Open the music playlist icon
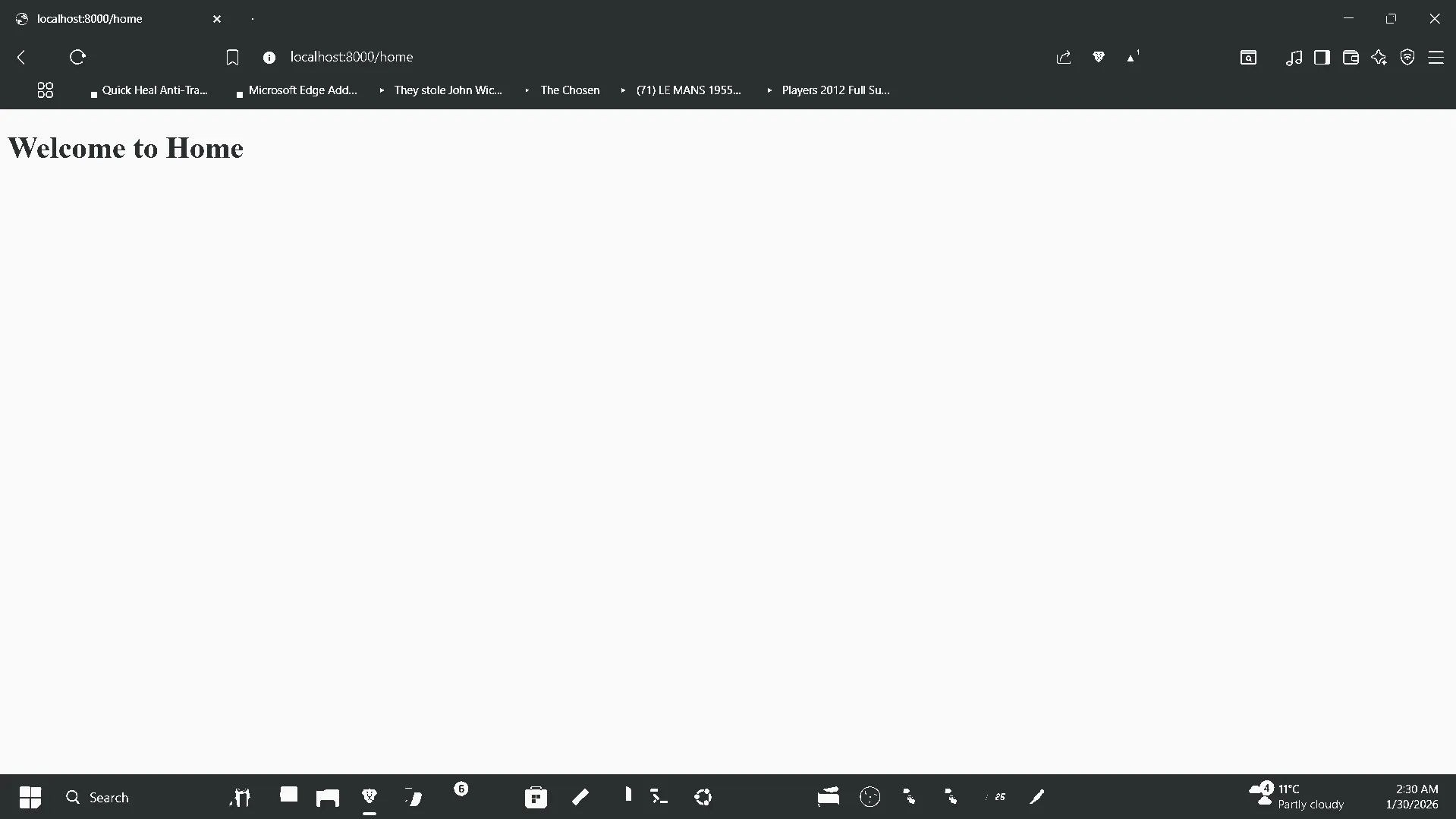This screenshot has height=819, width=1456. pyautogui.click(x=1294, y=57)
